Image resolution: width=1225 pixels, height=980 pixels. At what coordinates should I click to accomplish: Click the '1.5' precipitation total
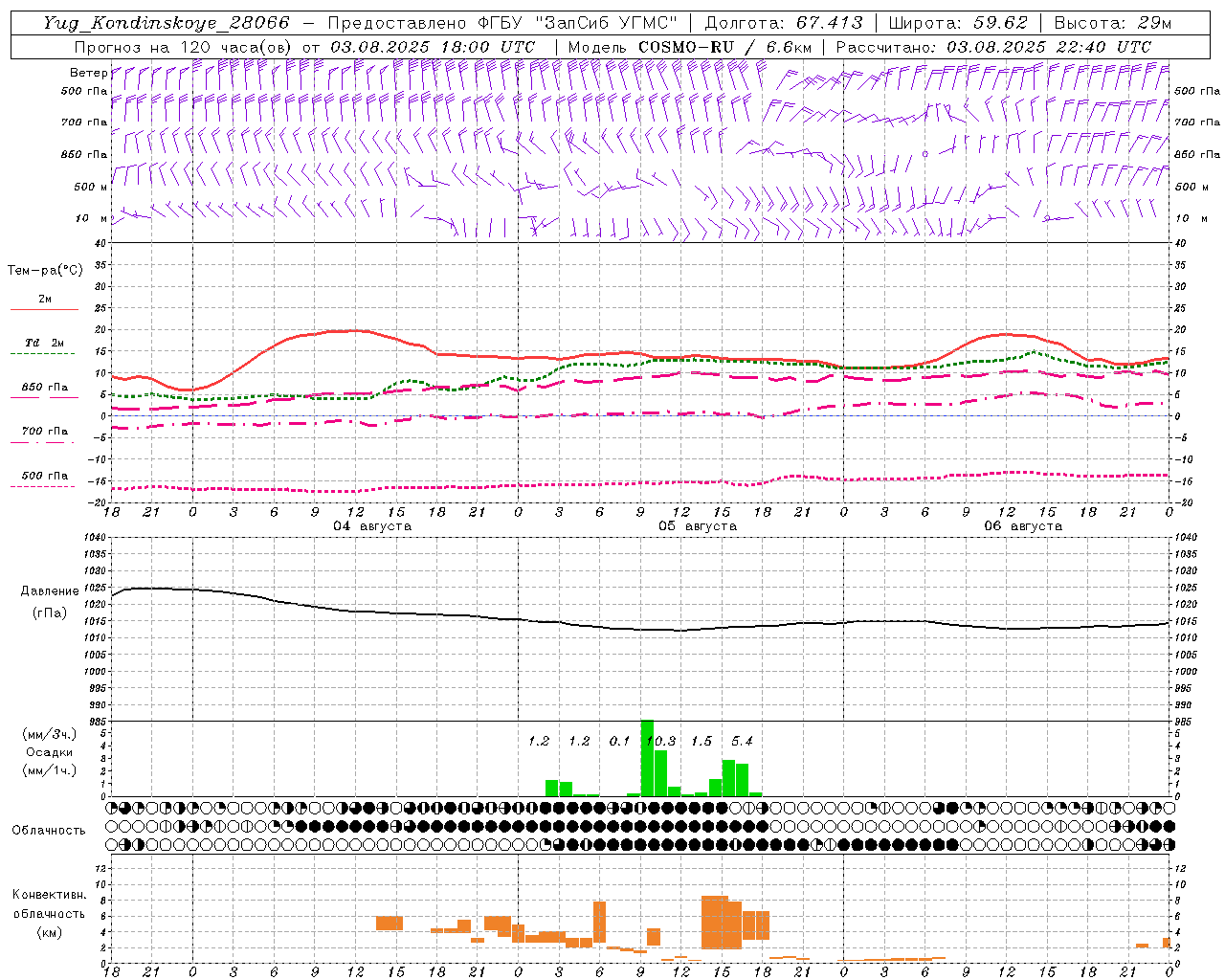(702, 741)
